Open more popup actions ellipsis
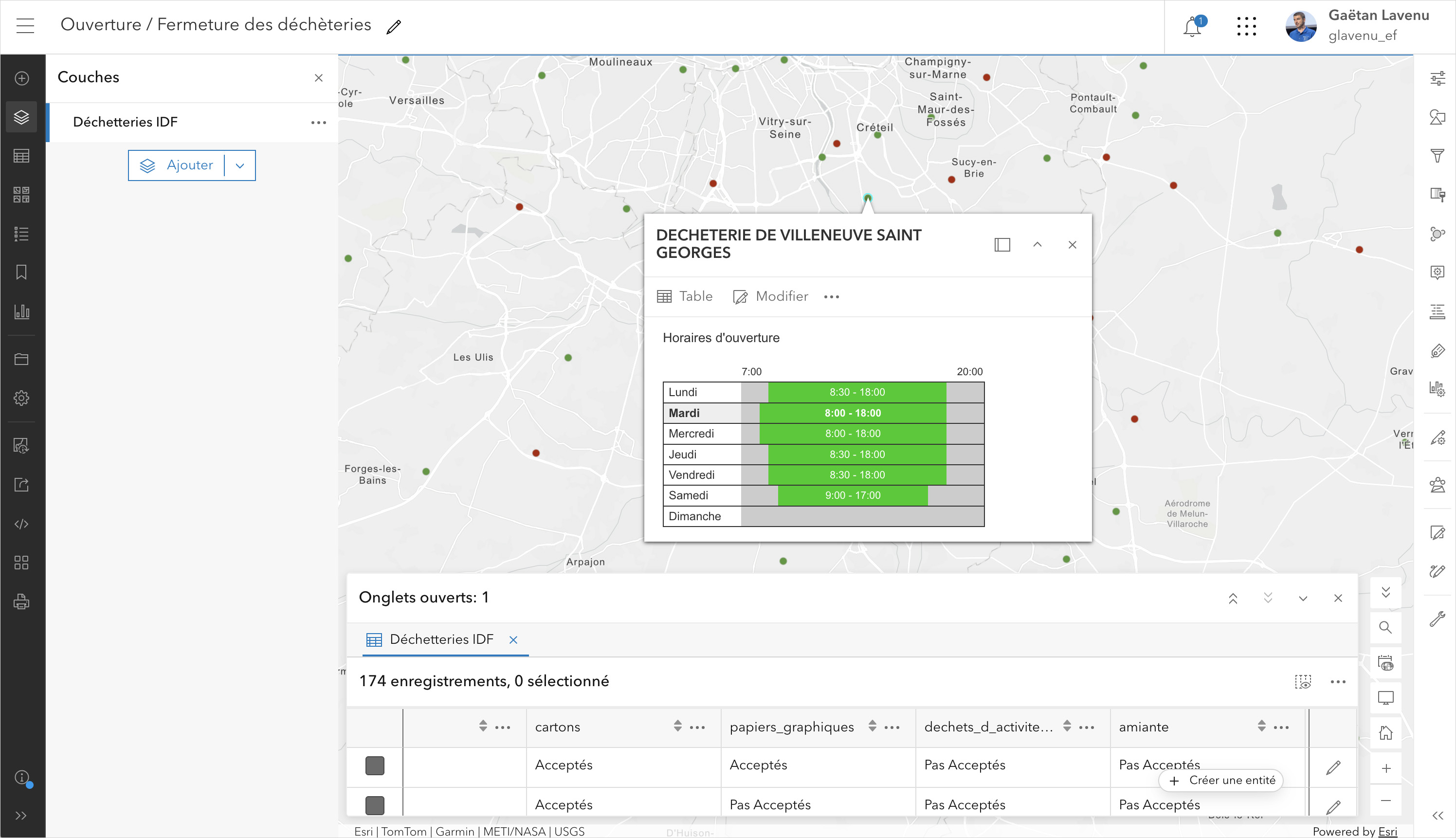The image size is (1456, 838). click(832, 297)
